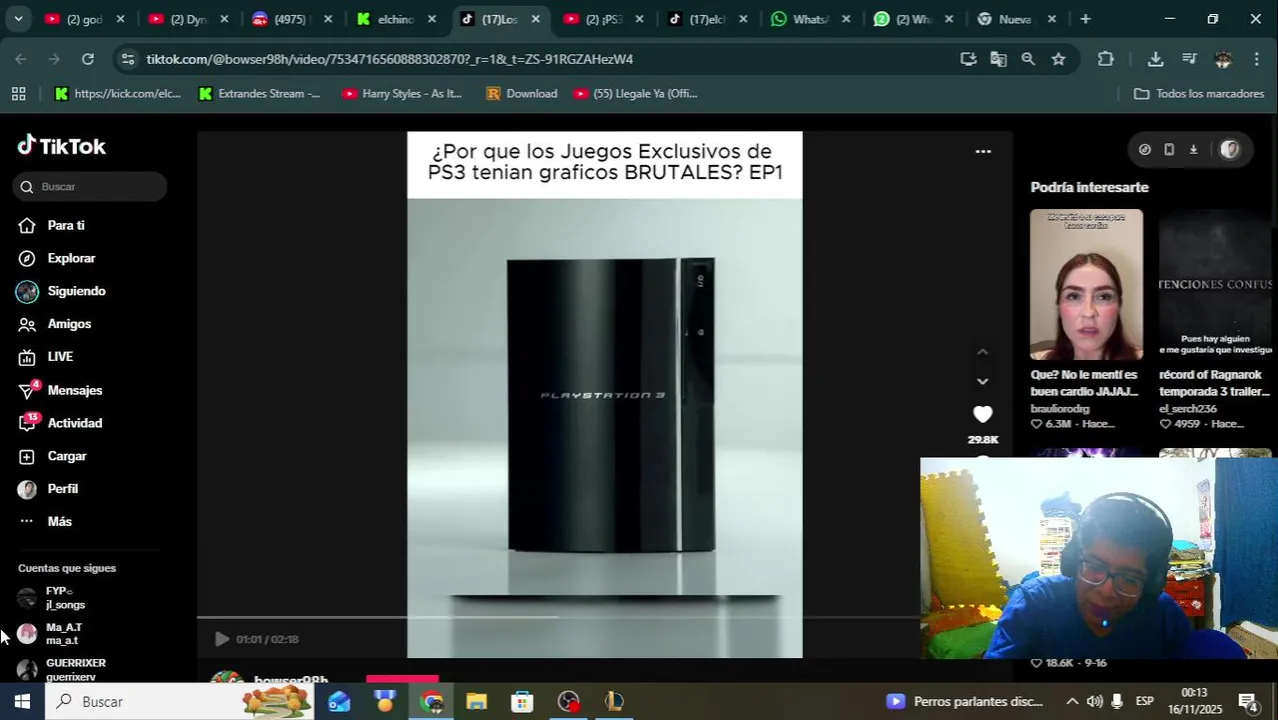
Task: Open Chrome extensions puzzle icon
Action: tap(1105, 59)
